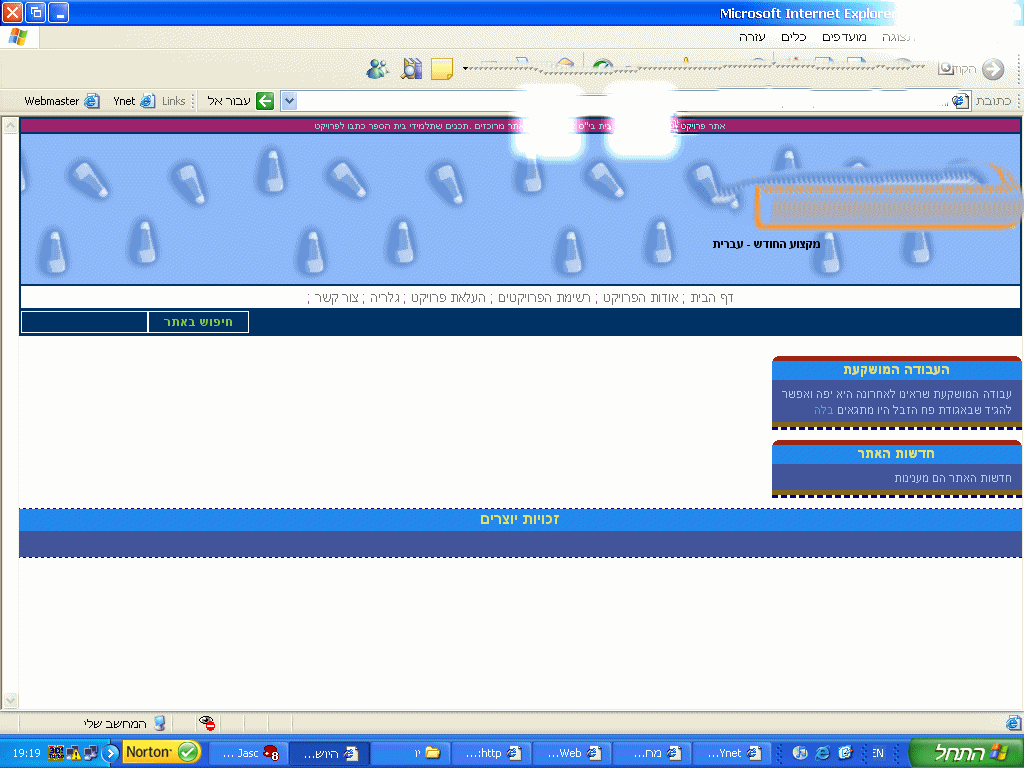Expand hidden system tray icons arrow
The image size is (1024, 768).
point(110,752)
